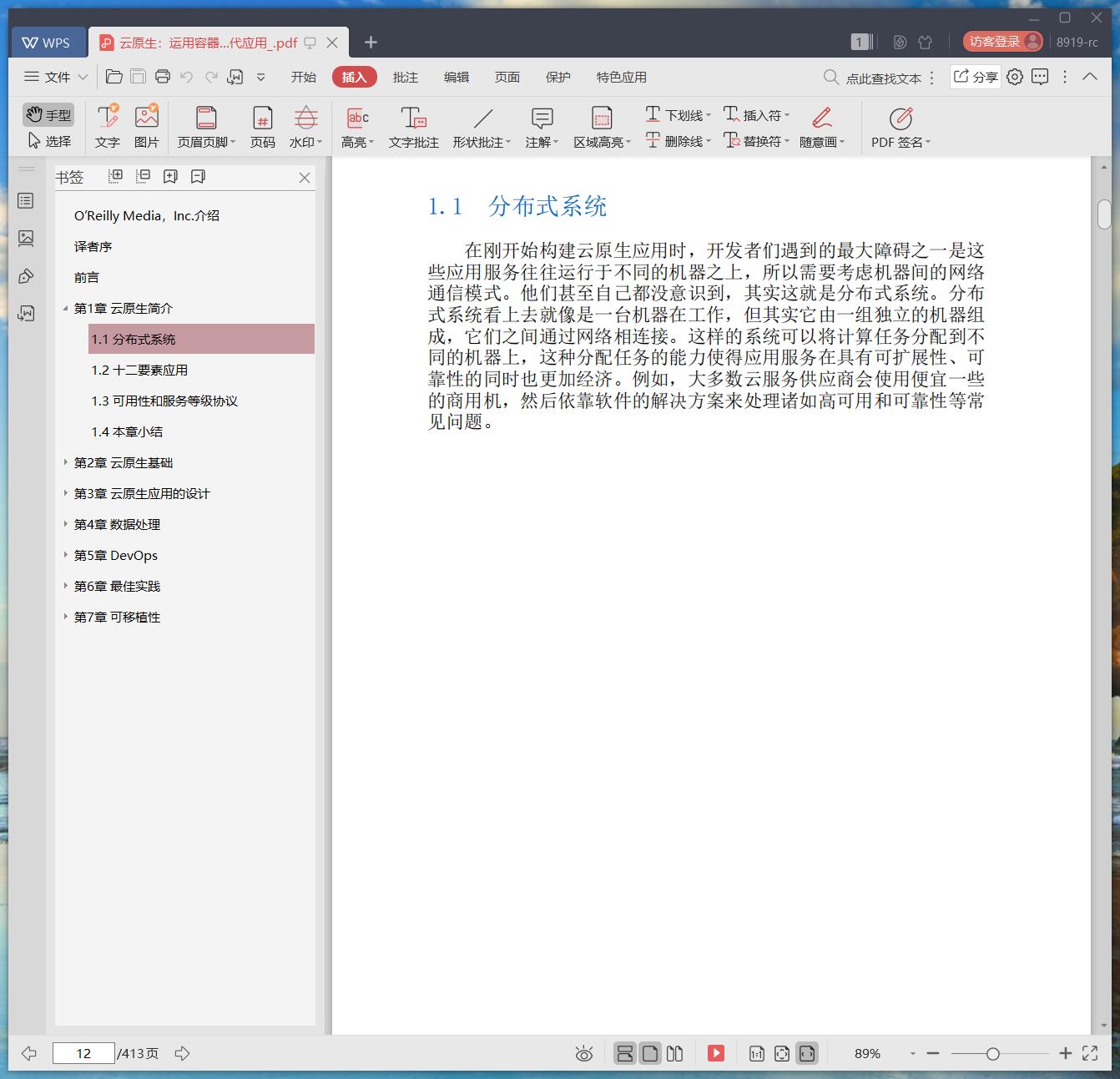Go to bookmark 1.2 十二要素应用
1120x1079 pixels.
click(x=139, y=370)
